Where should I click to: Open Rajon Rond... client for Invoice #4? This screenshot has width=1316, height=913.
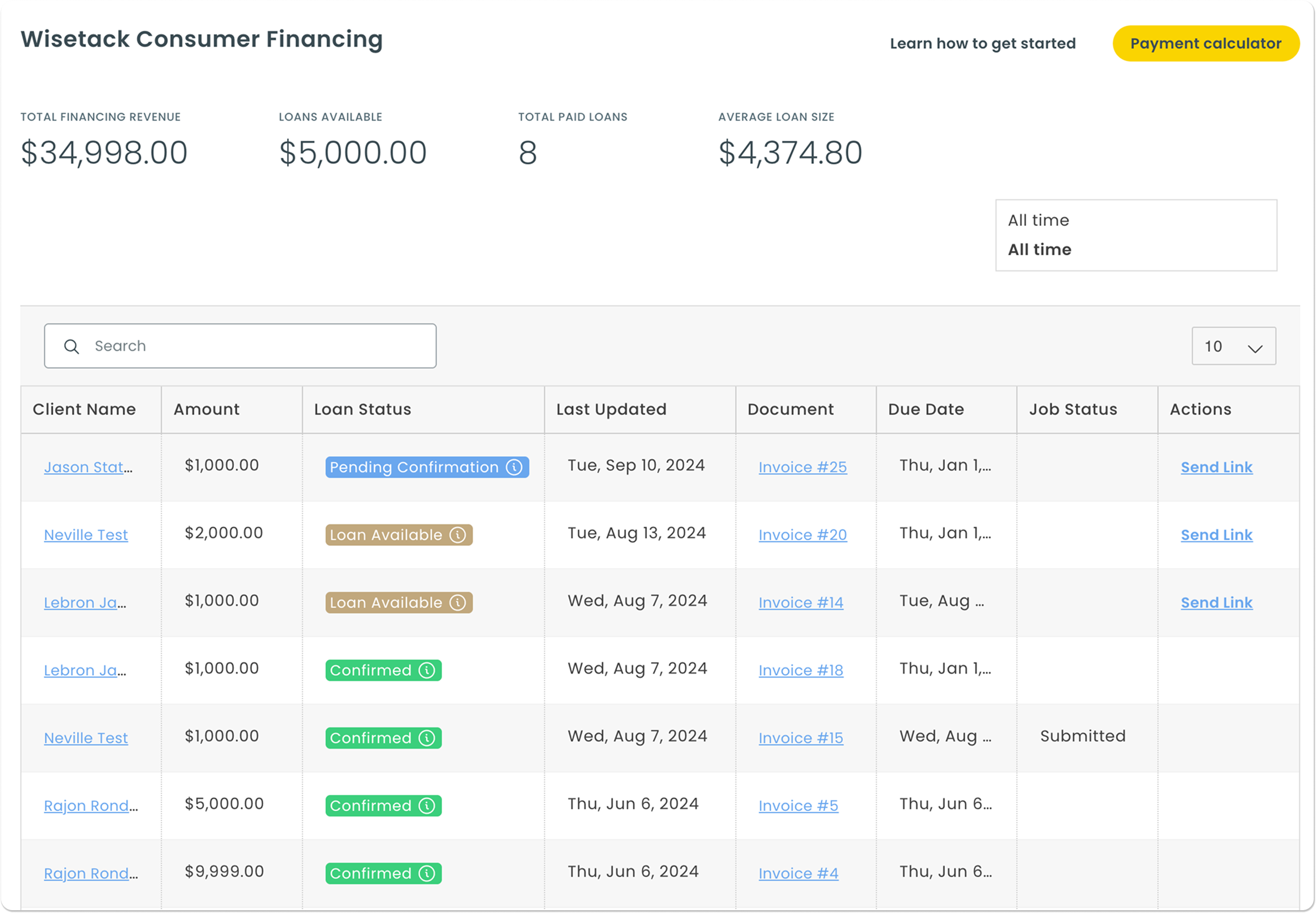pos(91,873)
